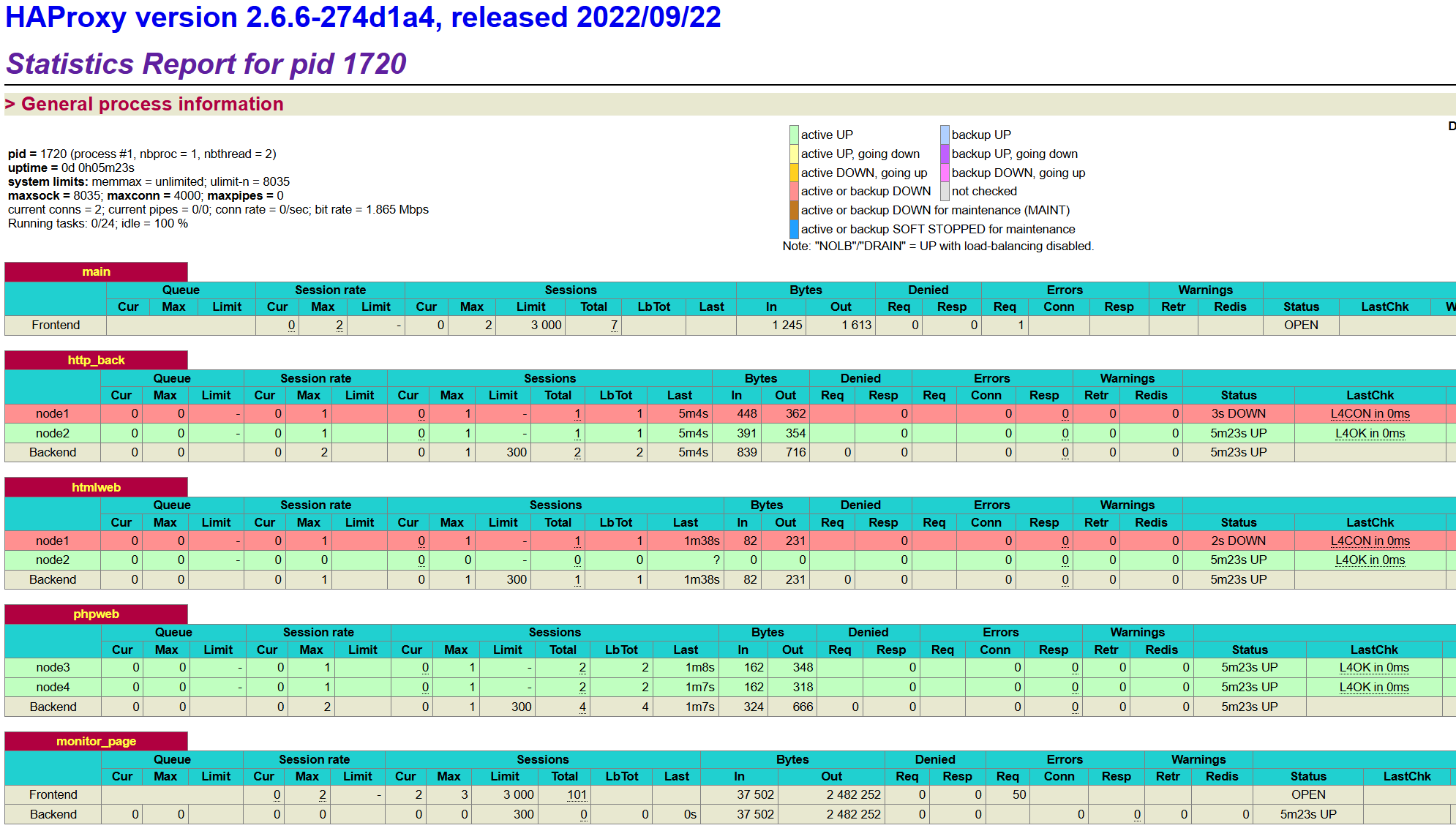Open the monitor_page proxy section header

pos(96,742)
